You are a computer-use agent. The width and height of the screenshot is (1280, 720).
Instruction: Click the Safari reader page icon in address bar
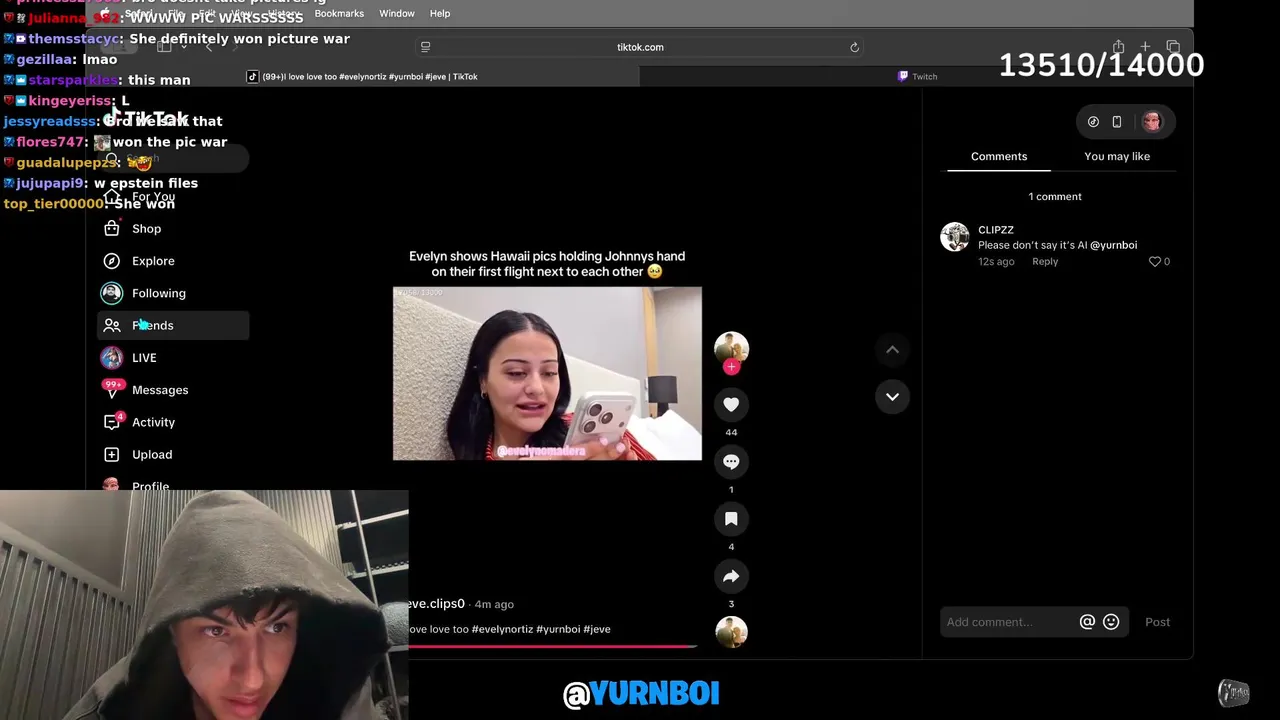coord(425,47)
